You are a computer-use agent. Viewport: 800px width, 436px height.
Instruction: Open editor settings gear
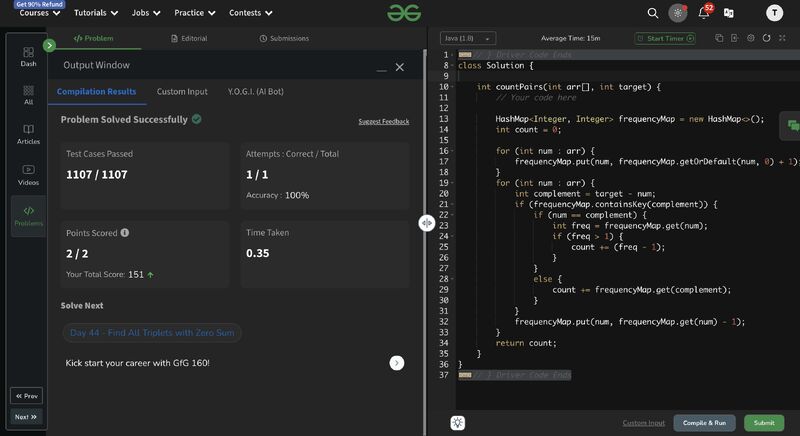tap(751, 38)
